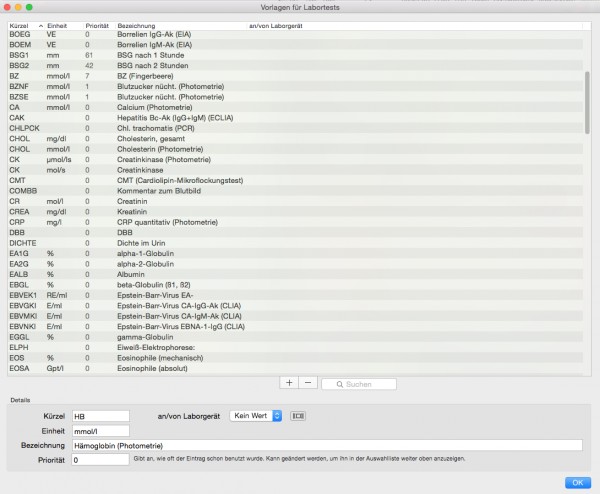Select row alpha-2-Globulin
This screenshot has height=494, width=600.
tap(295, 264)
